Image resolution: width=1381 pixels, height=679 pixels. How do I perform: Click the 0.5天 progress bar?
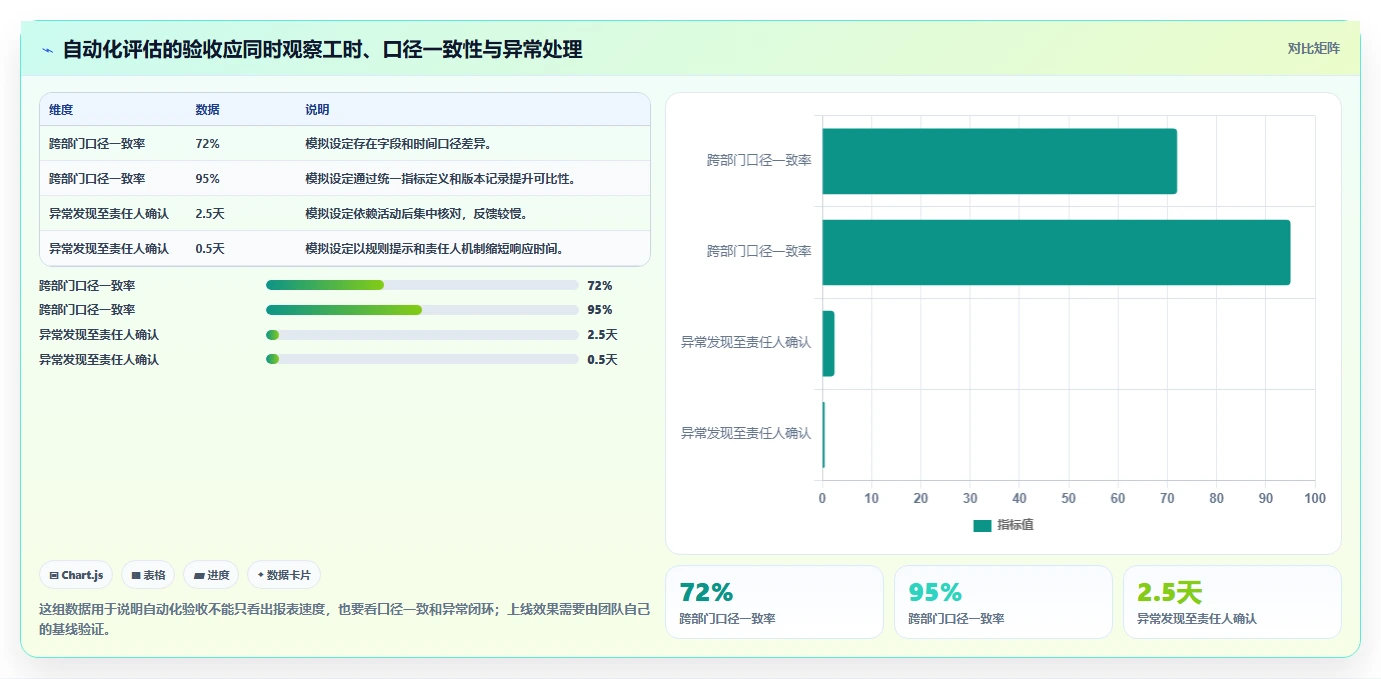point(422,360)
